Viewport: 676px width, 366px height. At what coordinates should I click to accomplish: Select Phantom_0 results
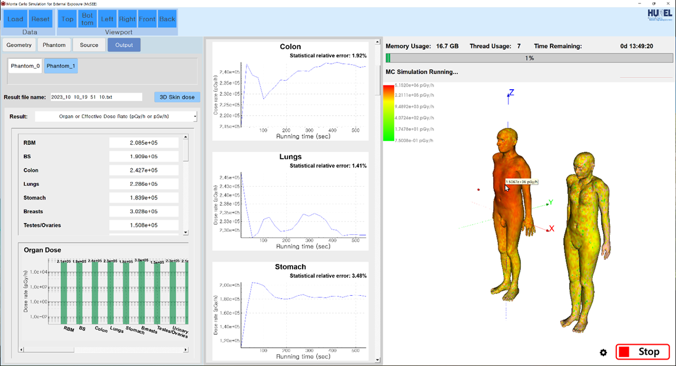[25, 66]
